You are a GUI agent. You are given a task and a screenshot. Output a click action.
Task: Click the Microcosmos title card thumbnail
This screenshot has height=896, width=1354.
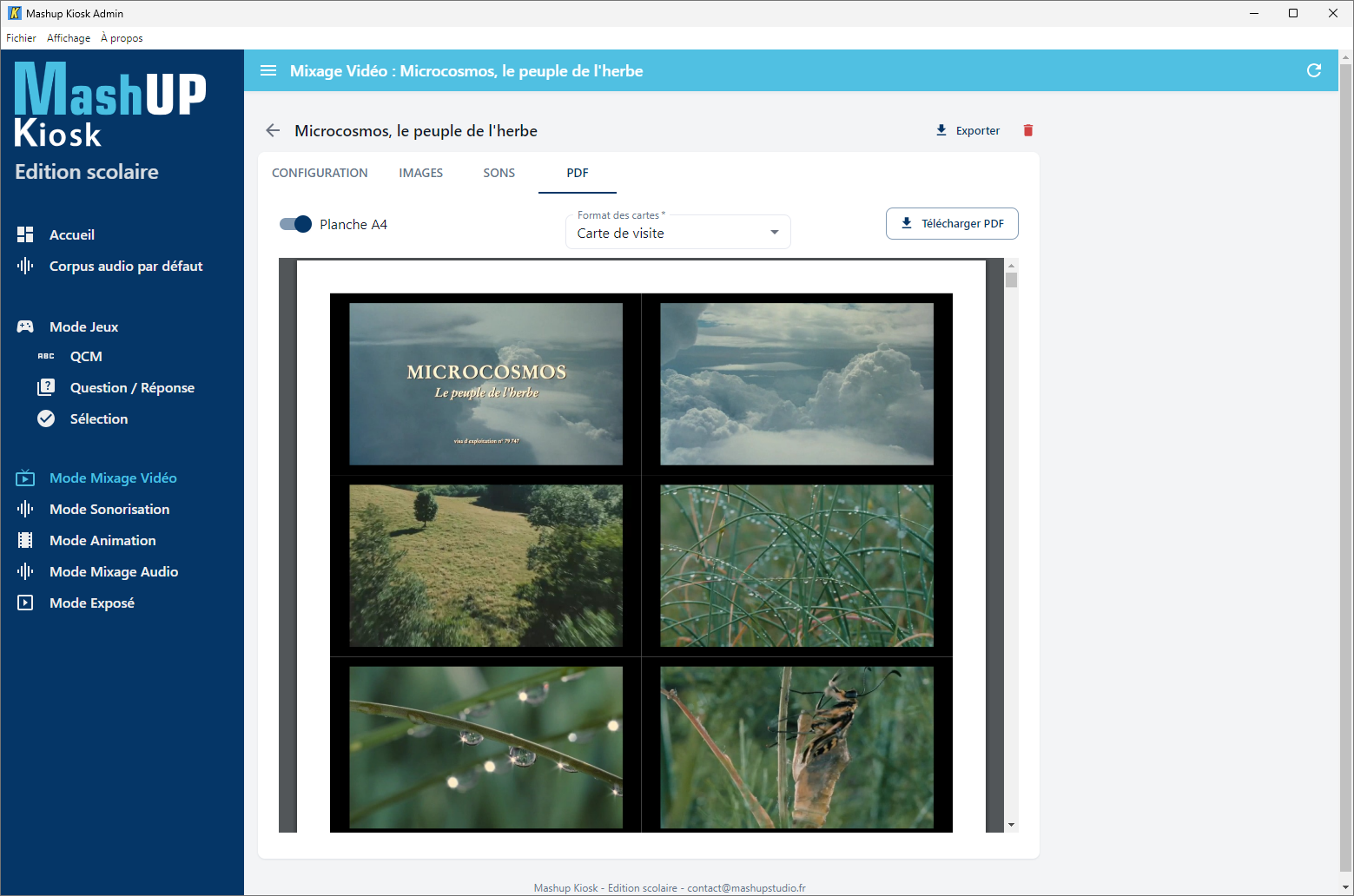tap(485, 384)
